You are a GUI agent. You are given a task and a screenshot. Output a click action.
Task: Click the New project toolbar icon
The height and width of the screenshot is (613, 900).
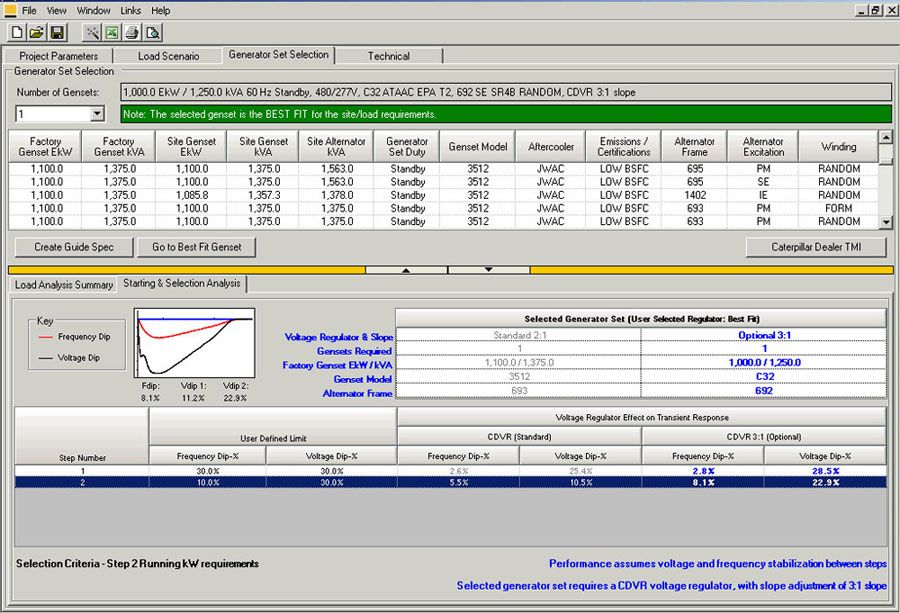click(x=17, y=33)
